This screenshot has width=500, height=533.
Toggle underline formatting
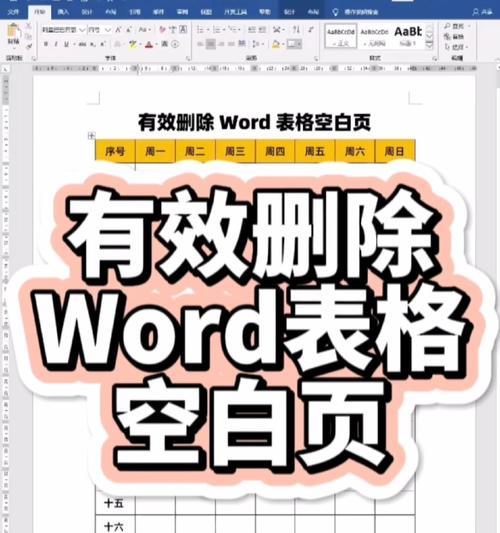tap(66, 44)
